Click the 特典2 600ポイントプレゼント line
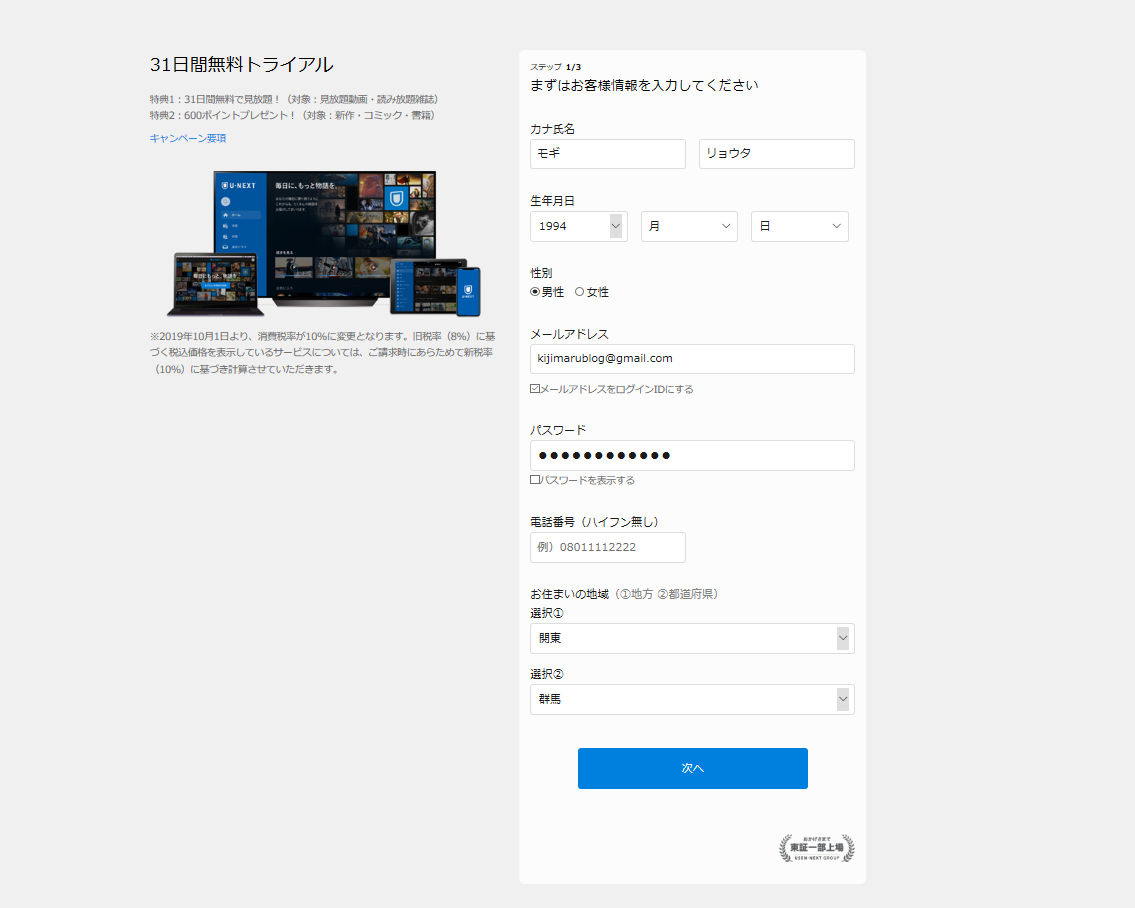Viewport: 1135px width, 908px height. tap(292, 115)
